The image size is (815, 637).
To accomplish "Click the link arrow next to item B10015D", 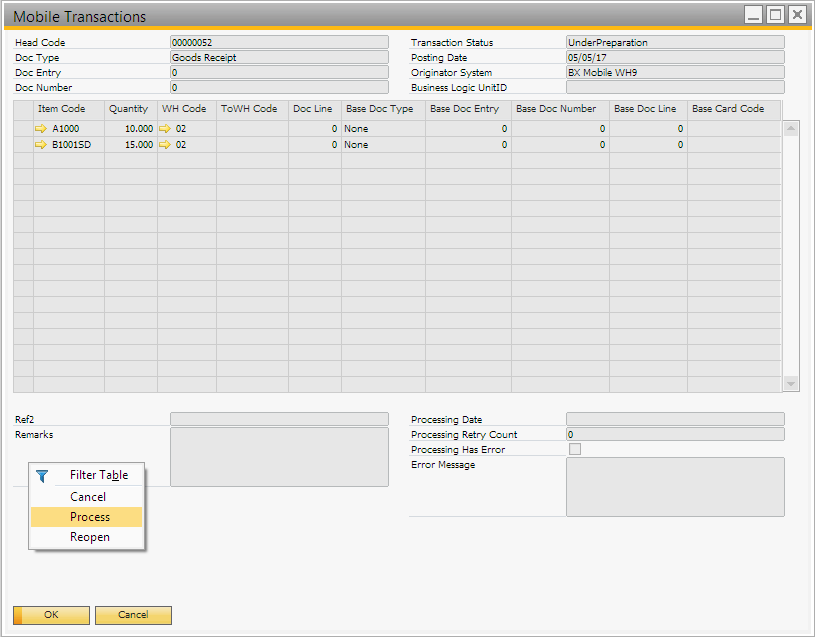I will pyautogui.click(x=41, y=145).
